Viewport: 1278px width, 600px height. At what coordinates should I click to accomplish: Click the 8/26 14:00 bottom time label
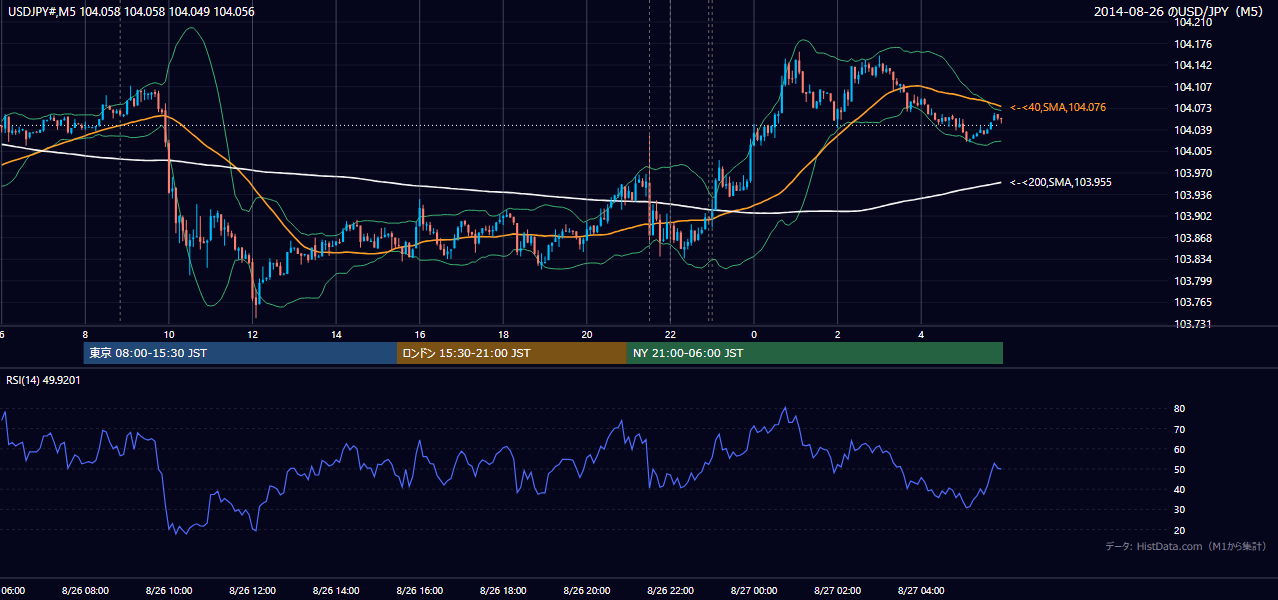[336, 591]
